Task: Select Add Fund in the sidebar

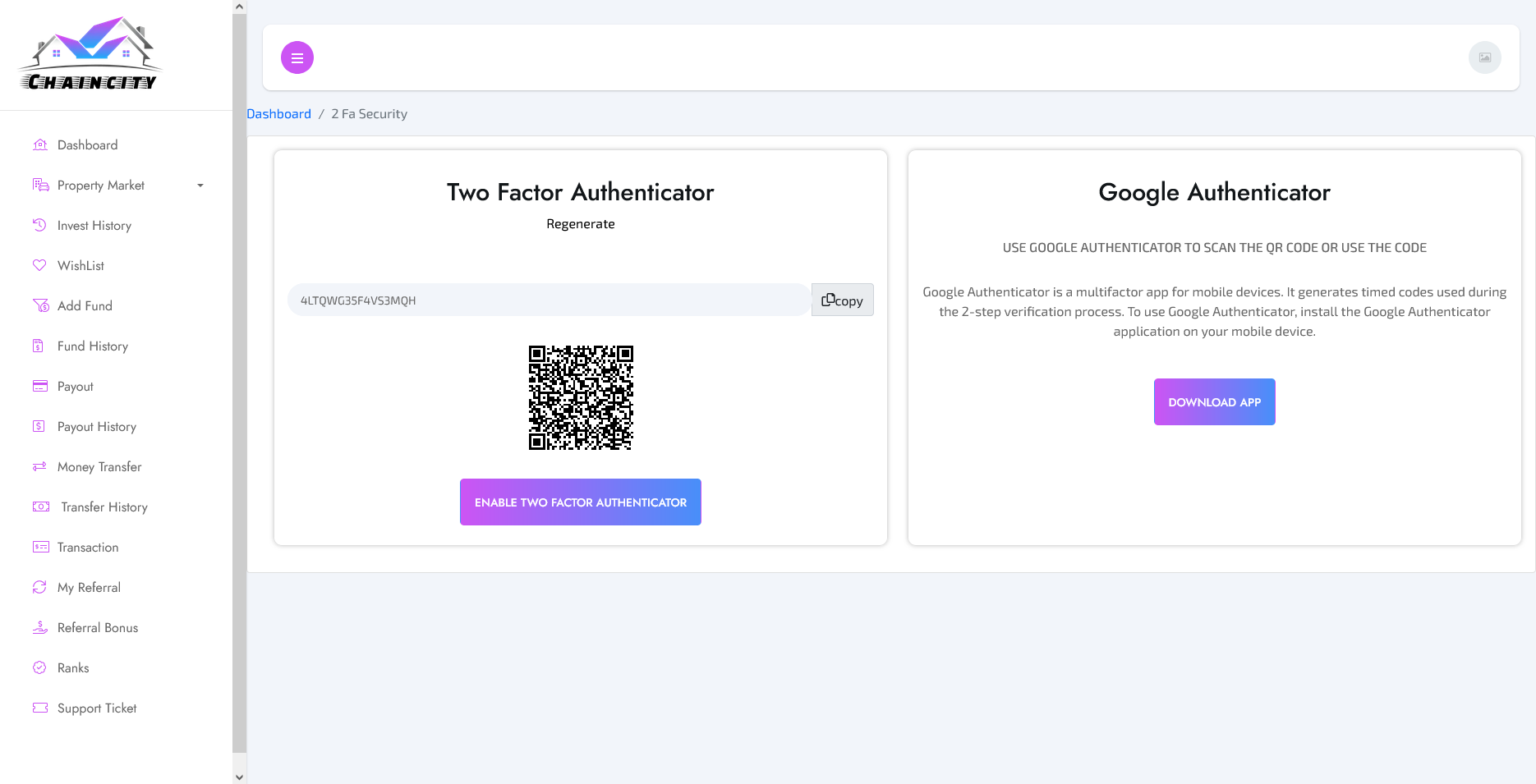Action: (x=85, y=306)
